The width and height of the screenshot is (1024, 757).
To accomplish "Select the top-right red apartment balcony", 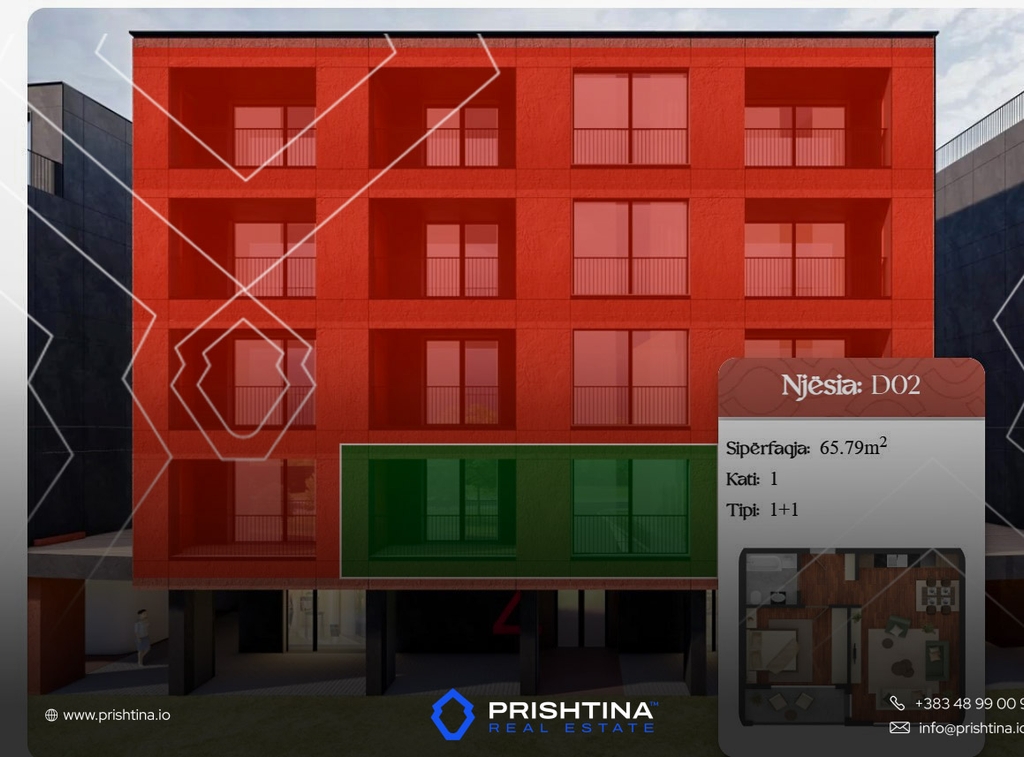I will click(x=816, y=118).
